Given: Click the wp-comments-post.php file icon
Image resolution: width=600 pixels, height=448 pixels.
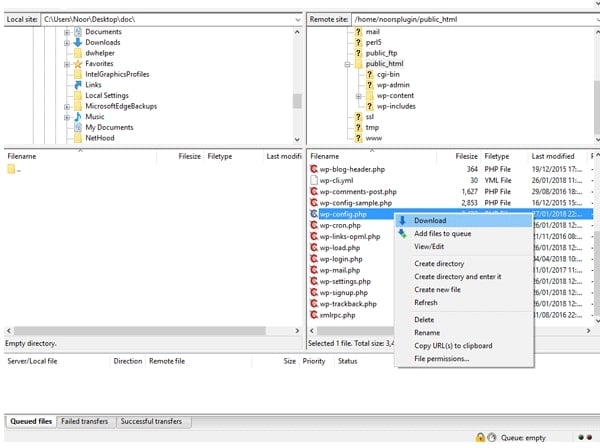Looking at the screenshot, I should [314, 191].
